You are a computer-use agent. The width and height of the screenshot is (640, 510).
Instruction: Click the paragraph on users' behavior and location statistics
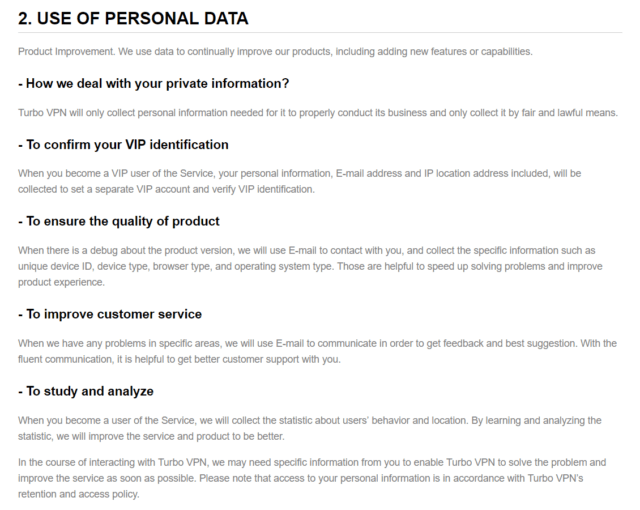(x=310, y=428)
